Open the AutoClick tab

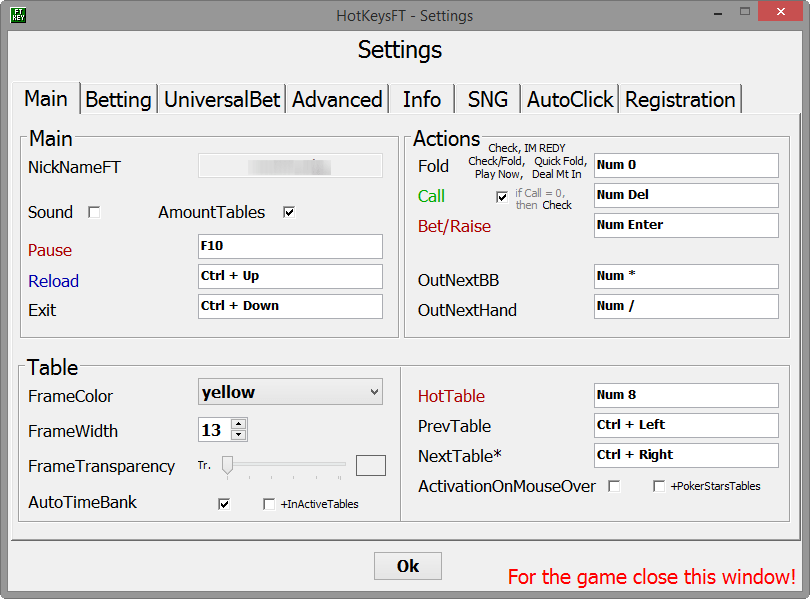pos(570,99)
